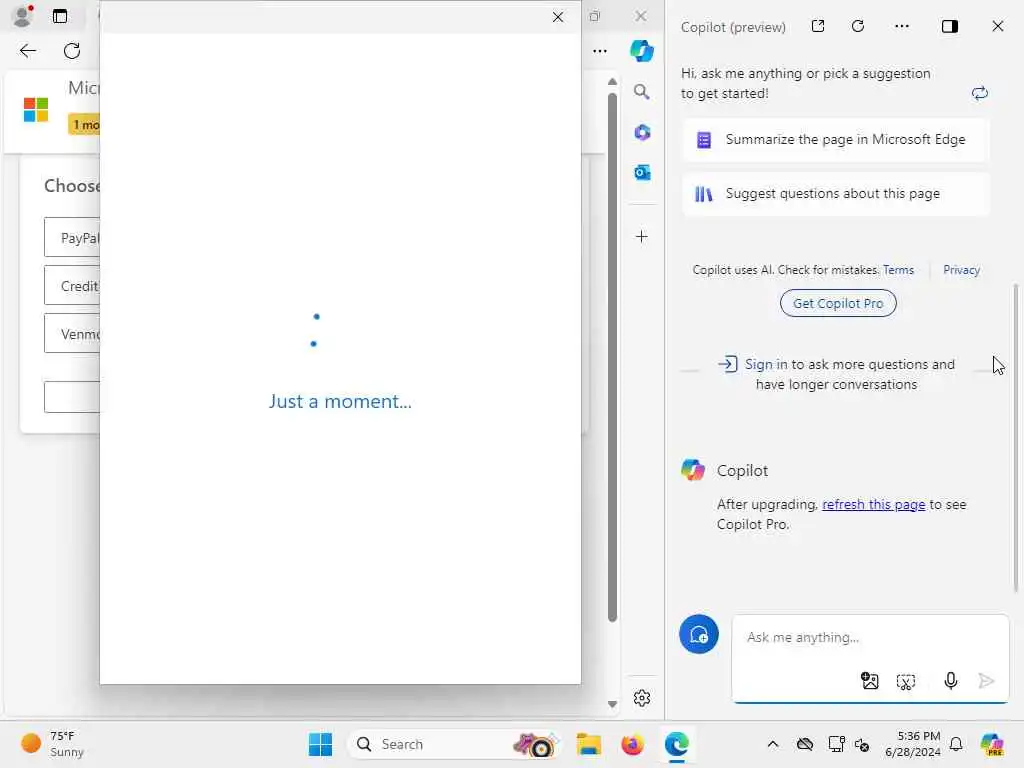This screenshot has height=768, width=1024.
Task: Open the Windows Start menu
Action: click(320, 744)
